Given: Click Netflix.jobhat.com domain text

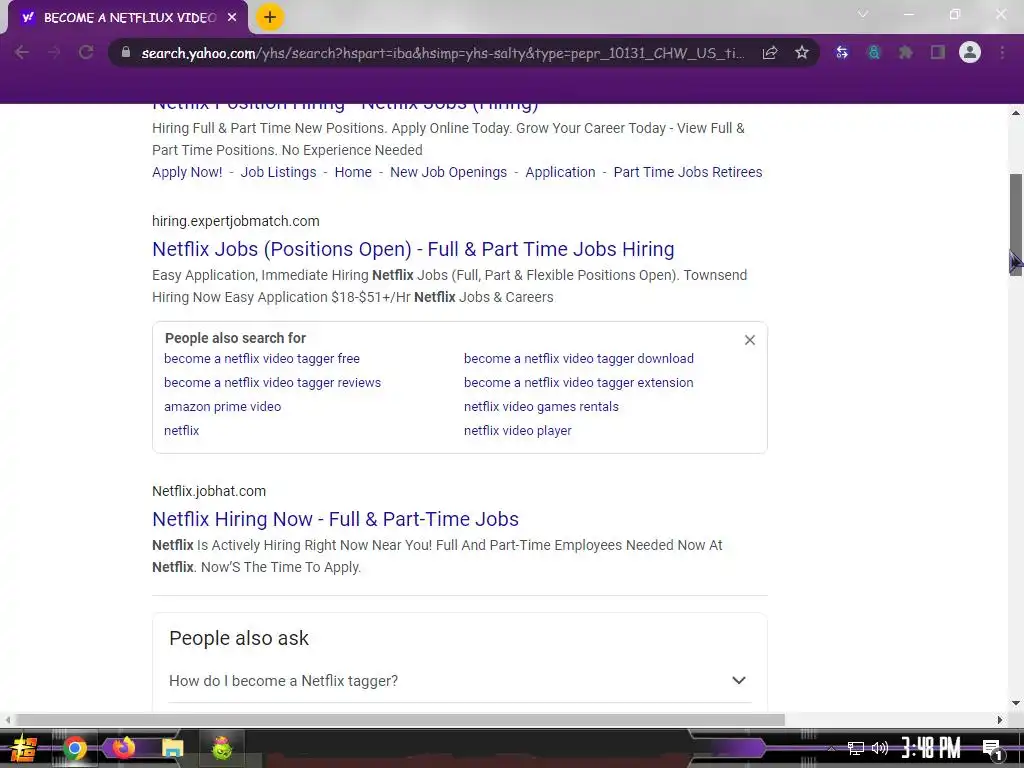Looking at the screenshot, I should tap(209, 491).
